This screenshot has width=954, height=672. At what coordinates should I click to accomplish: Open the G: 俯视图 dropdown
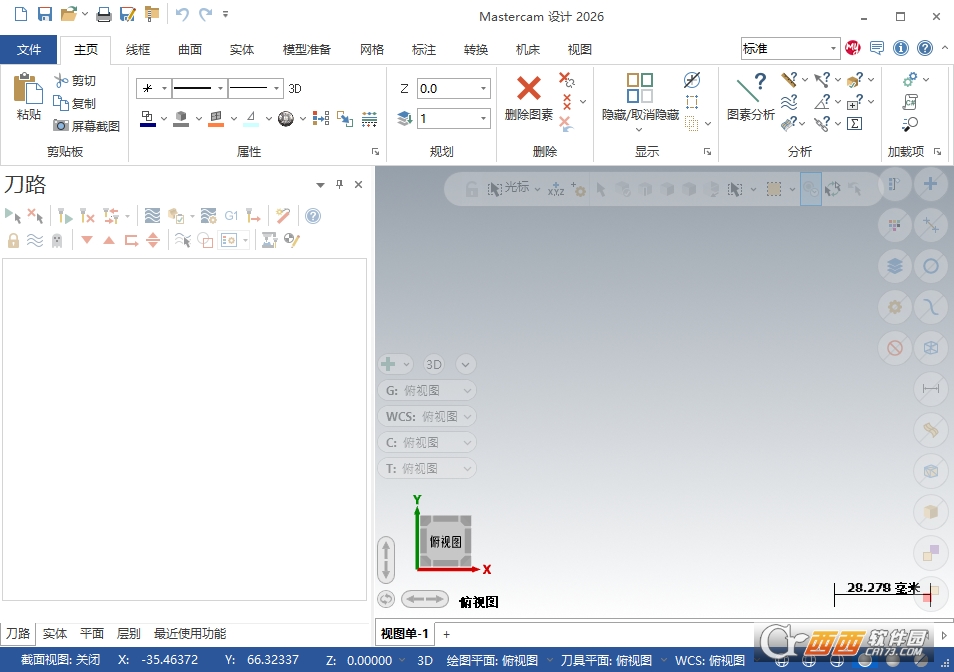(x=427, y=390)
